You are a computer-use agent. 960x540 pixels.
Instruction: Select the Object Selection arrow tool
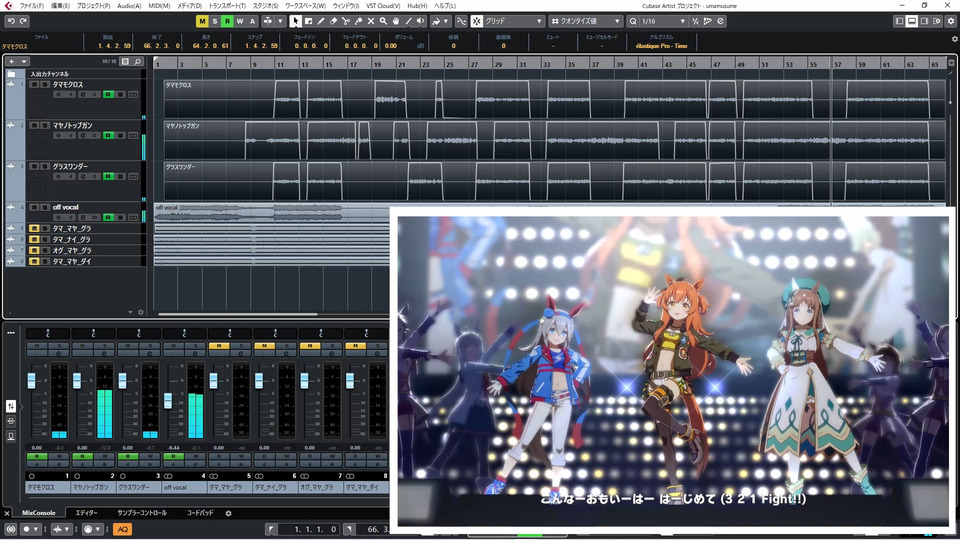coord(295,21)
